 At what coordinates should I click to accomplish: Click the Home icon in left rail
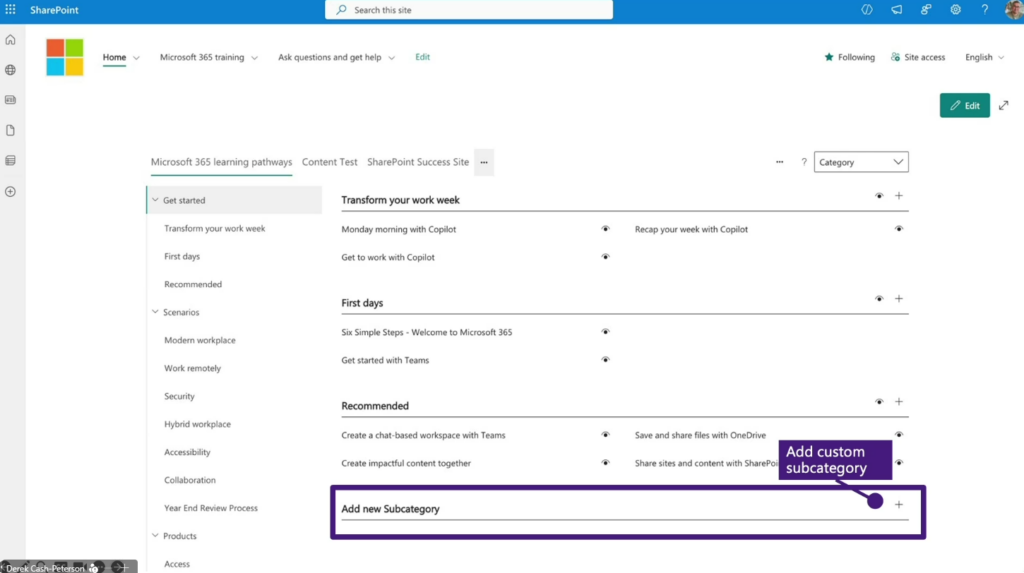coord(10,40)
